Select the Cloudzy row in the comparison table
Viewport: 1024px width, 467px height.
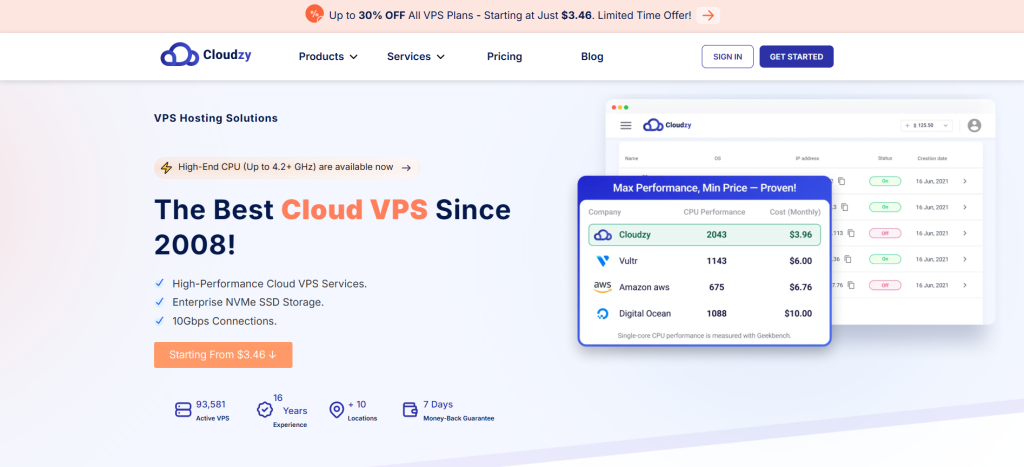(704, 234)
